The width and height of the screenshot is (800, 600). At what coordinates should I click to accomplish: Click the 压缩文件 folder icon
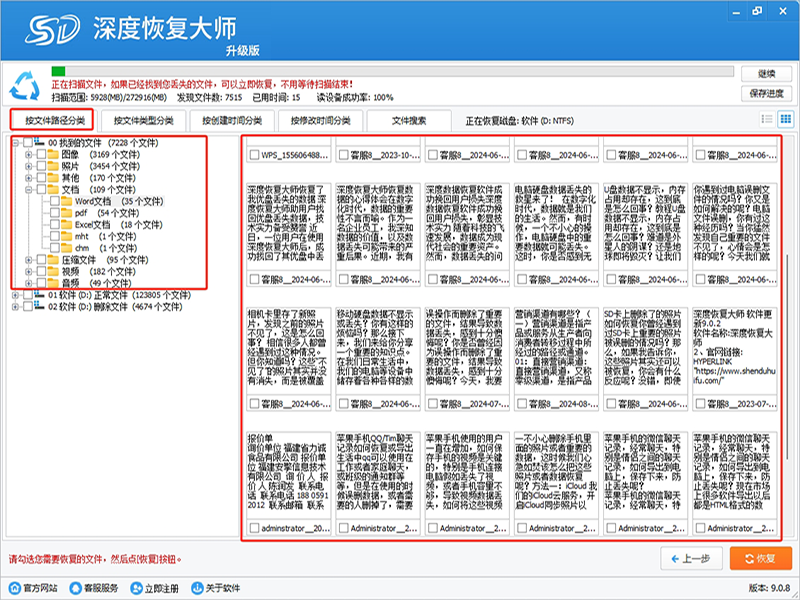click(53, 259)
